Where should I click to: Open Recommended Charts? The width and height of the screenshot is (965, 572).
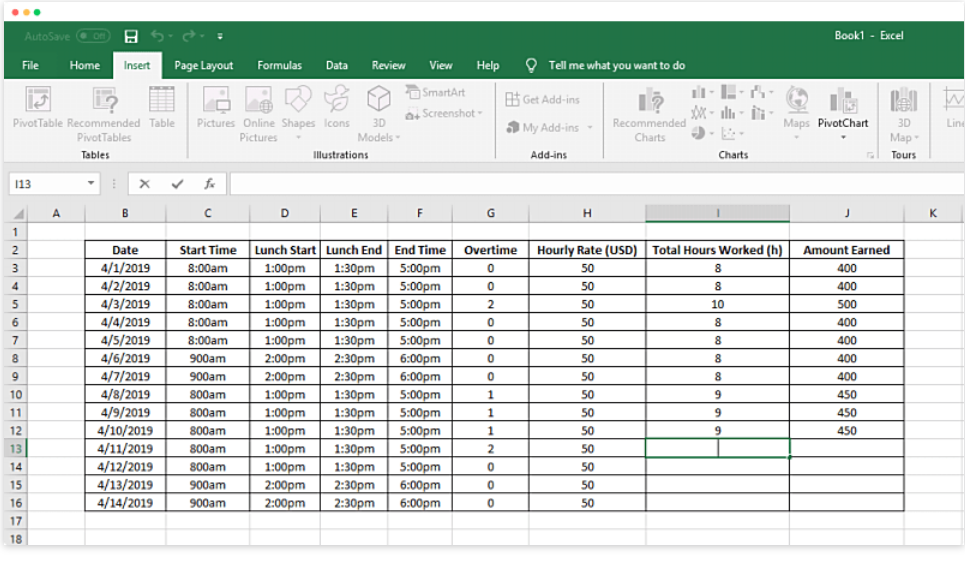coord(649,115)
